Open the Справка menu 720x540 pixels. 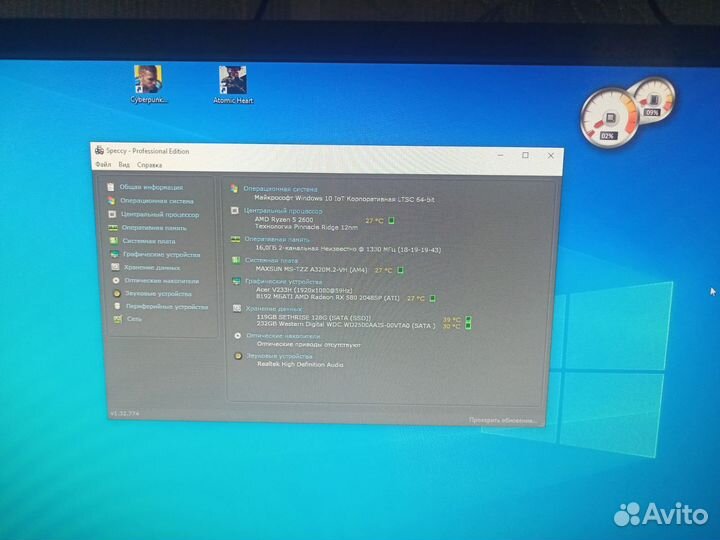(149, 164)
